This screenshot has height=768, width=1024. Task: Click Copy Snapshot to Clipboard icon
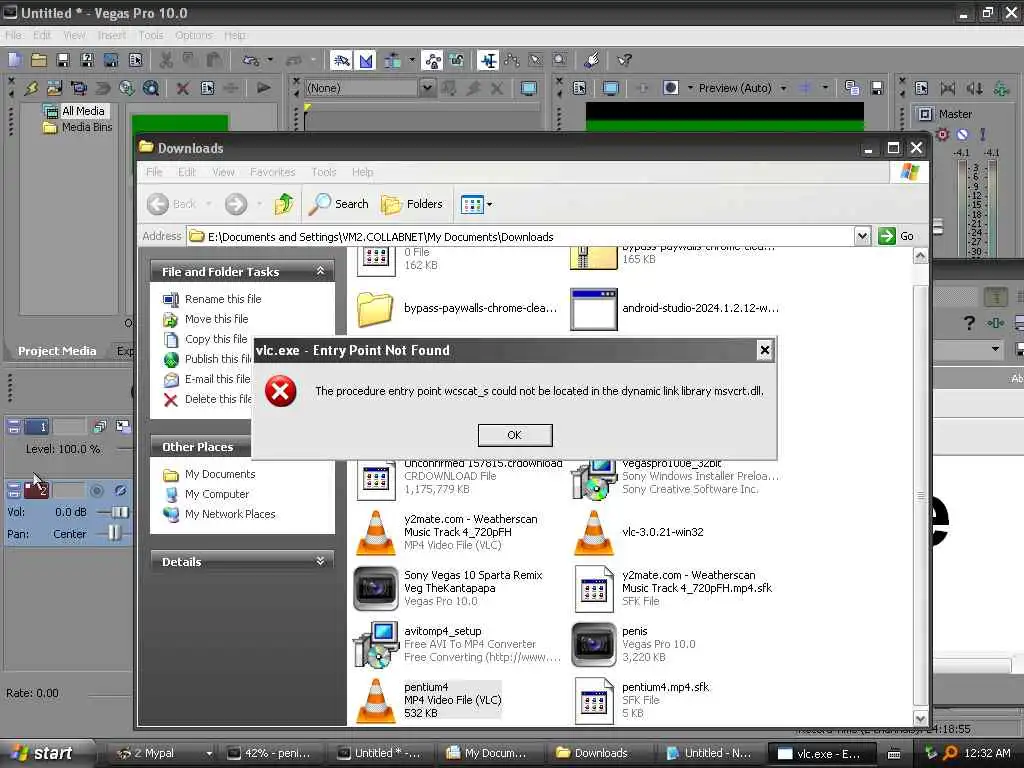(x=852, y=88)
